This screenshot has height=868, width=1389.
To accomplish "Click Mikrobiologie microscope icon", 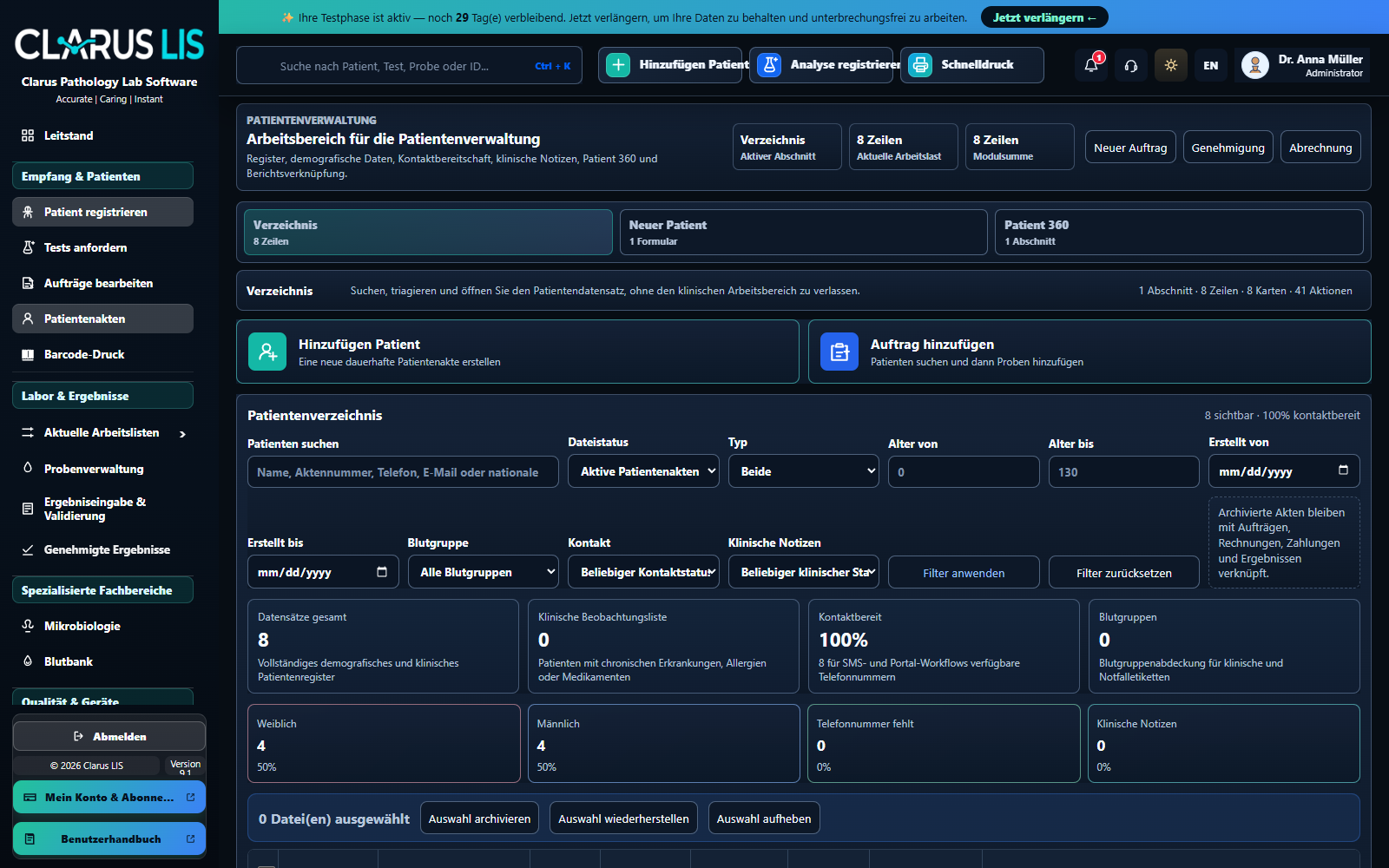I will [28, 626].
